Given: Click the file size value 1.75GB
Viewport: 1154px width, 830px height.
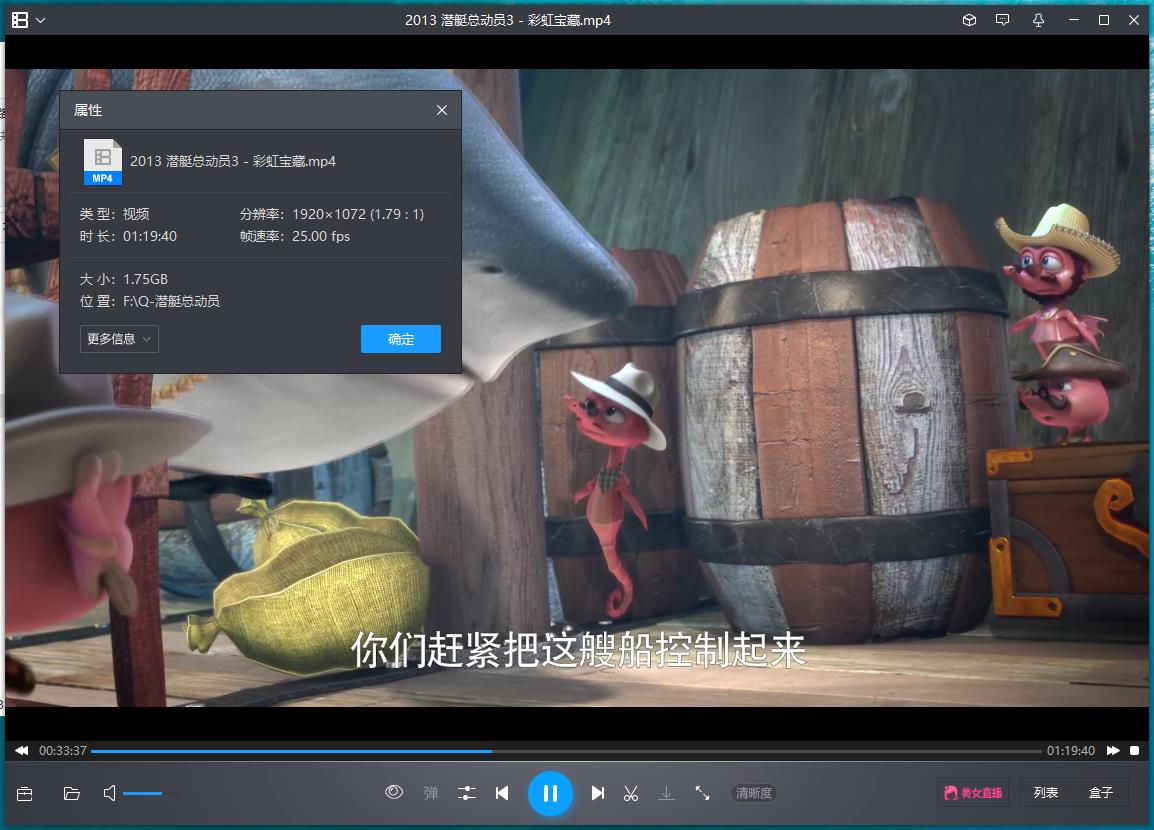Looking at the screenshot, I should pos(146,279).
